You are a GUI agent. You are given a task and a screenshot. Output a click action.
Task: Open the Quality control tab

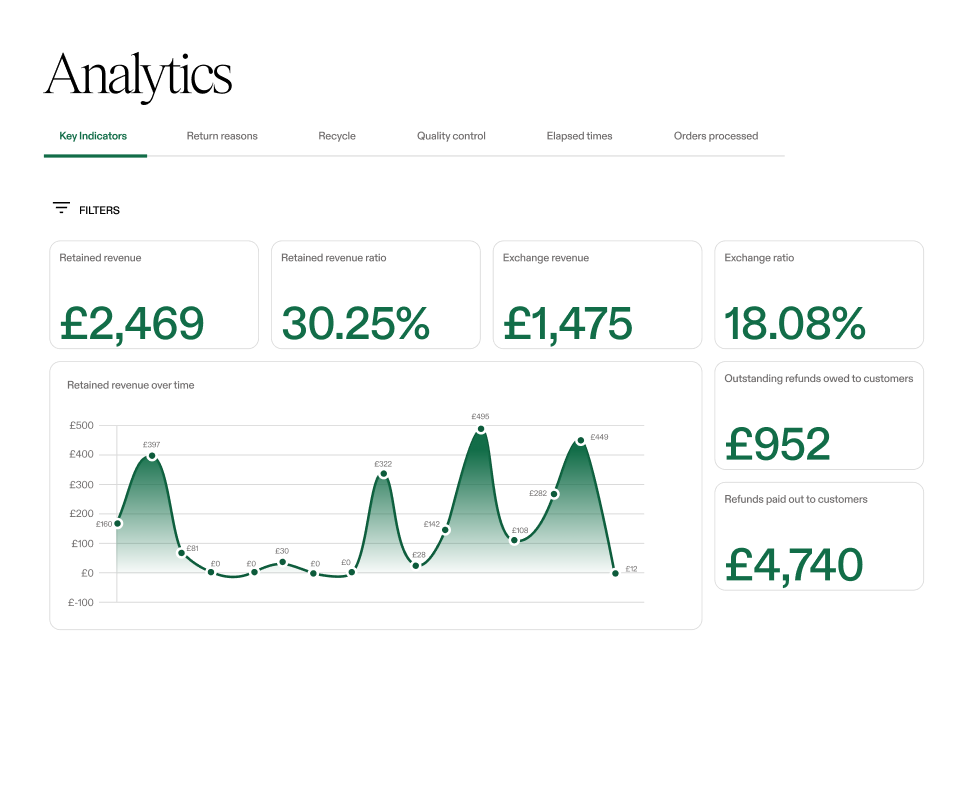coord(451,136)
